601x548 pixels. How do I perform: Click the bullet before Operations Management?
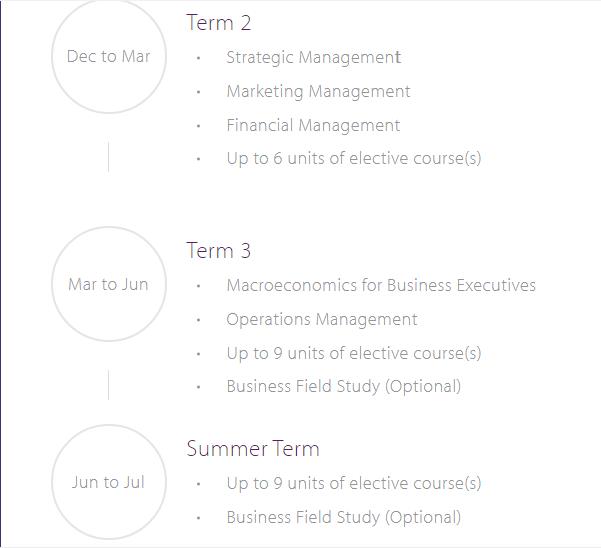point(199,320)
